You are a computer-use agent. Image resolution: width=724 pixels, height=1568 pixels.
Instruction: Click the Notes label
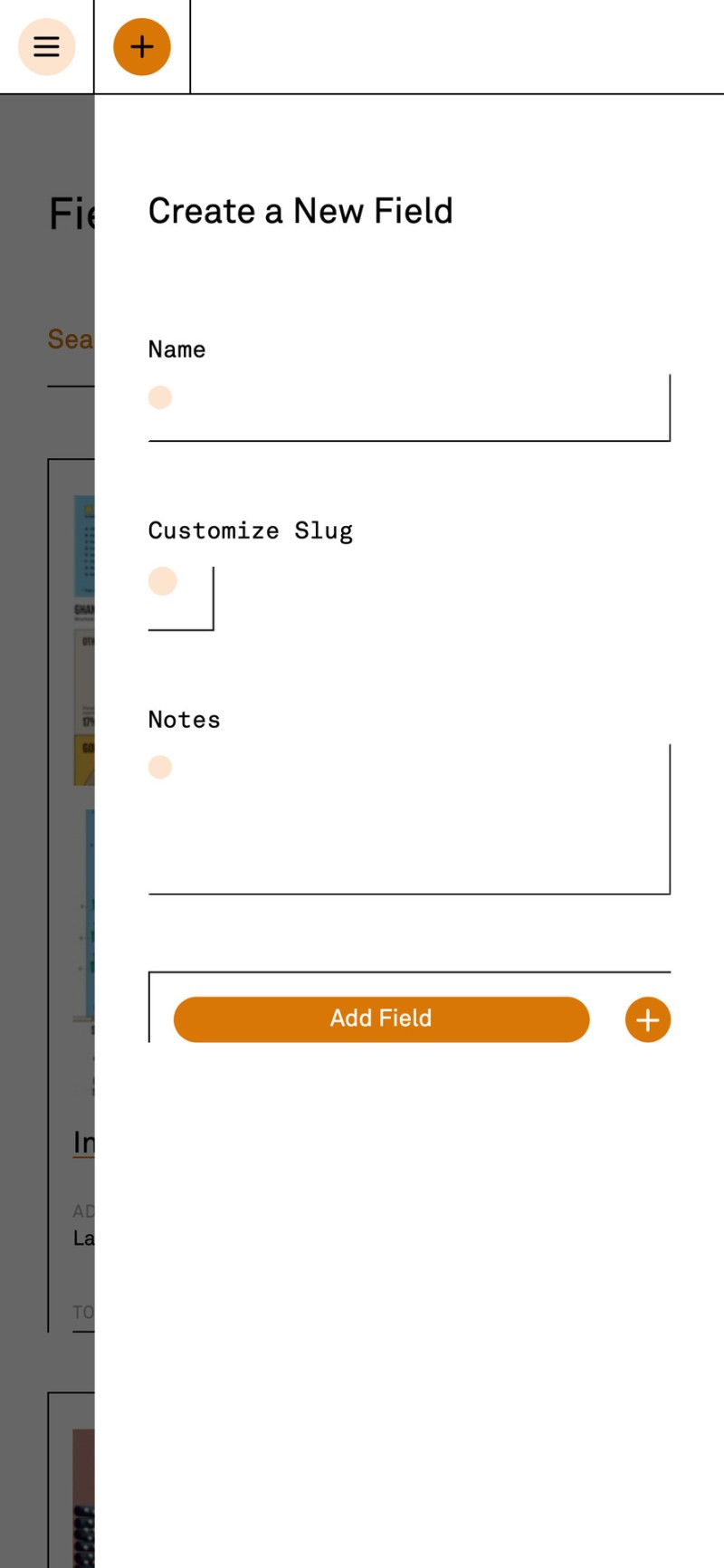[184, 720]
